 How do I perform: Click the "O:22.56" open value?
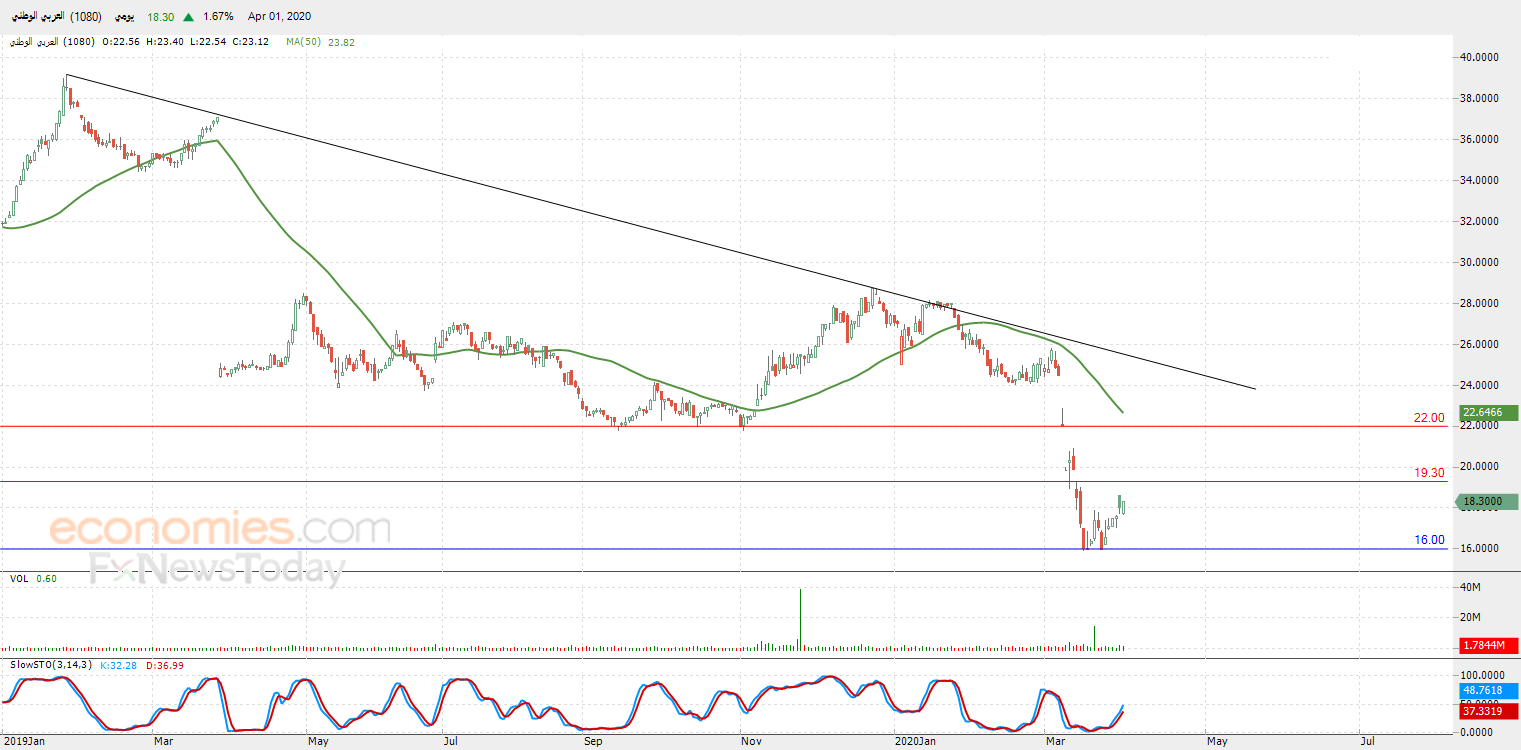[122, 42]
